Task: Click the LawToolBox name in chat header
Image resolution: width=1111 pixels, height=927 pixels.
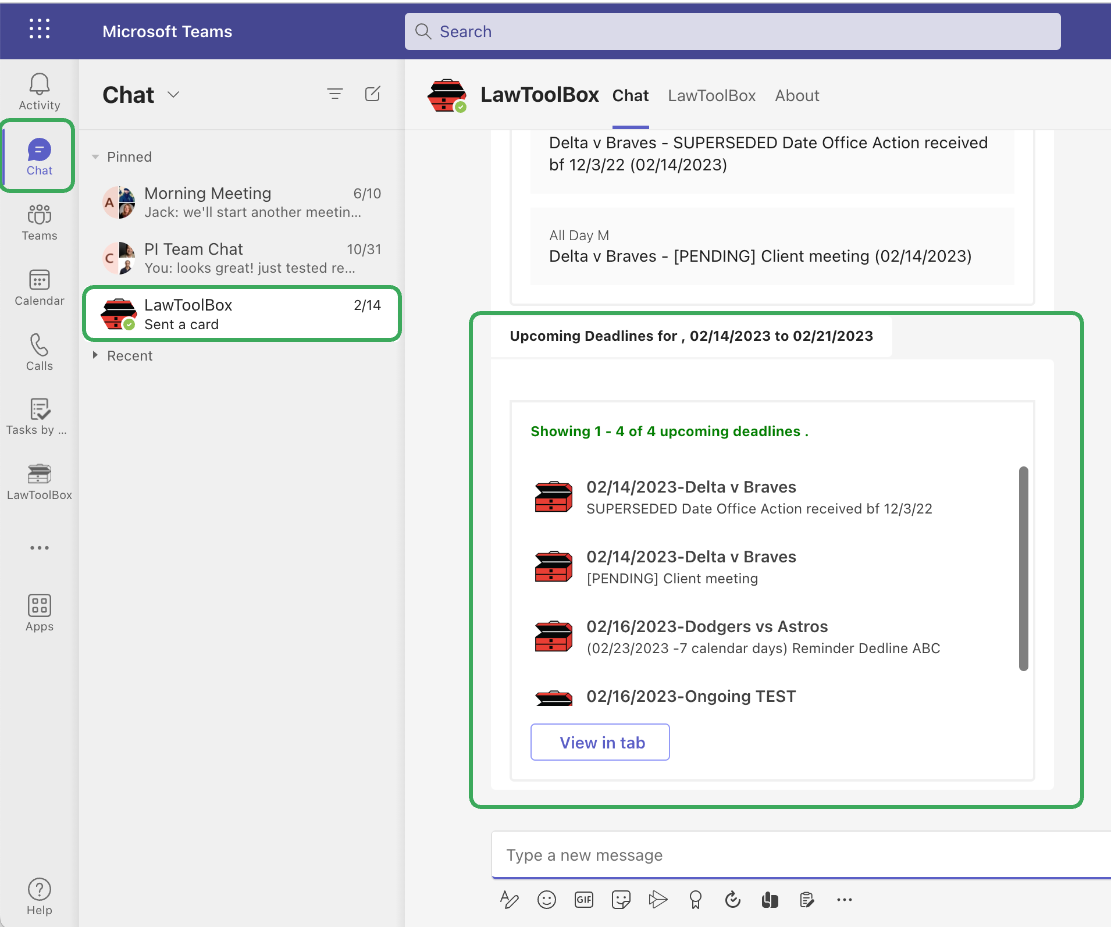Action: (540, 95)
